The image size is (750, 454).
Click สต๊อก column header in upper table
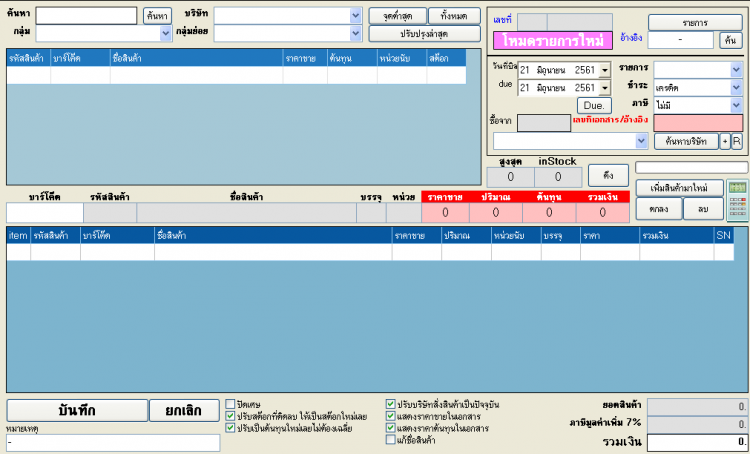click(x=446, y=58)
